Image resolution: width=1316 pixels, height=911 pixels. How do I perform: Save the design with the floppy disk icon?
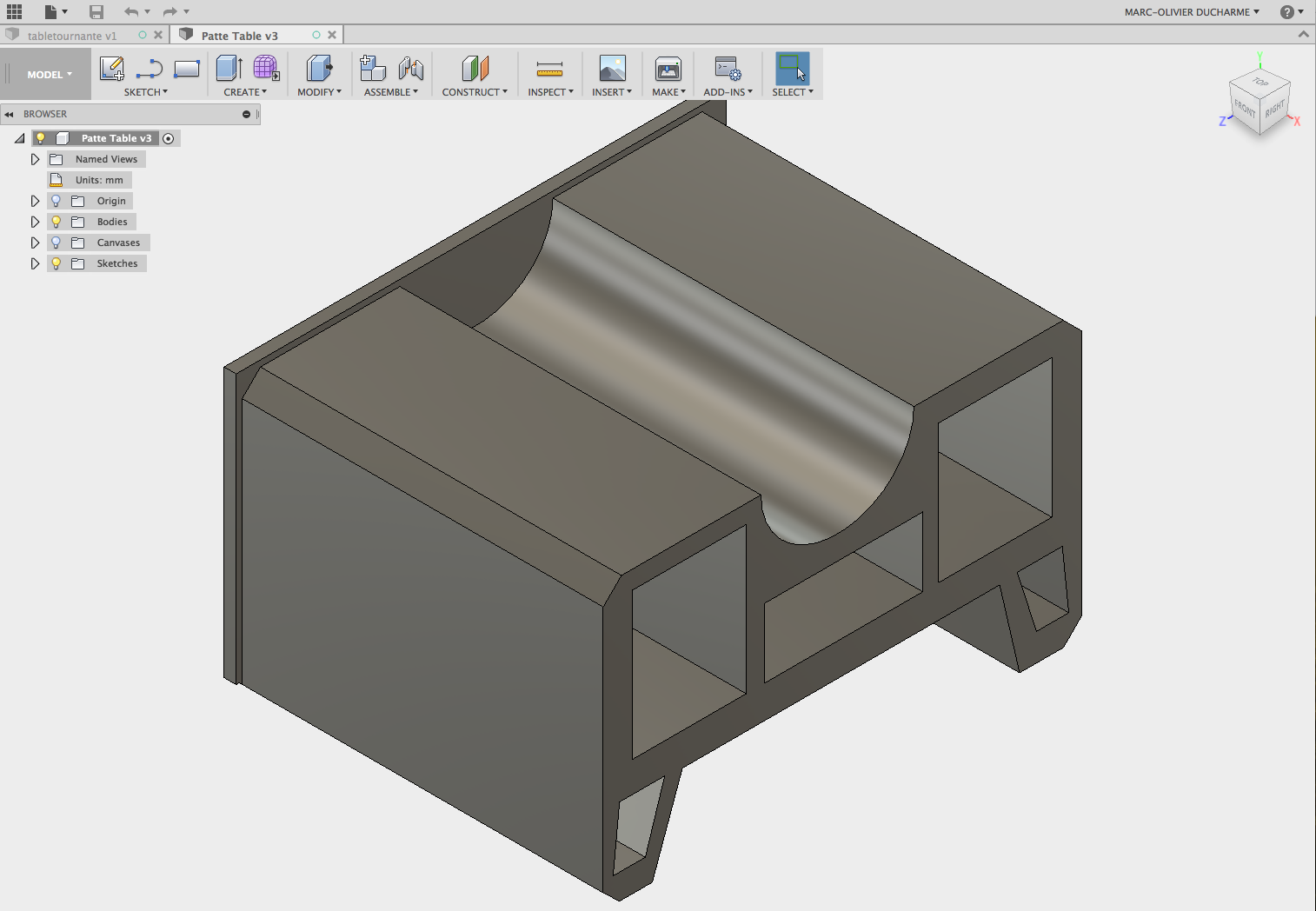tap(96, 11)
